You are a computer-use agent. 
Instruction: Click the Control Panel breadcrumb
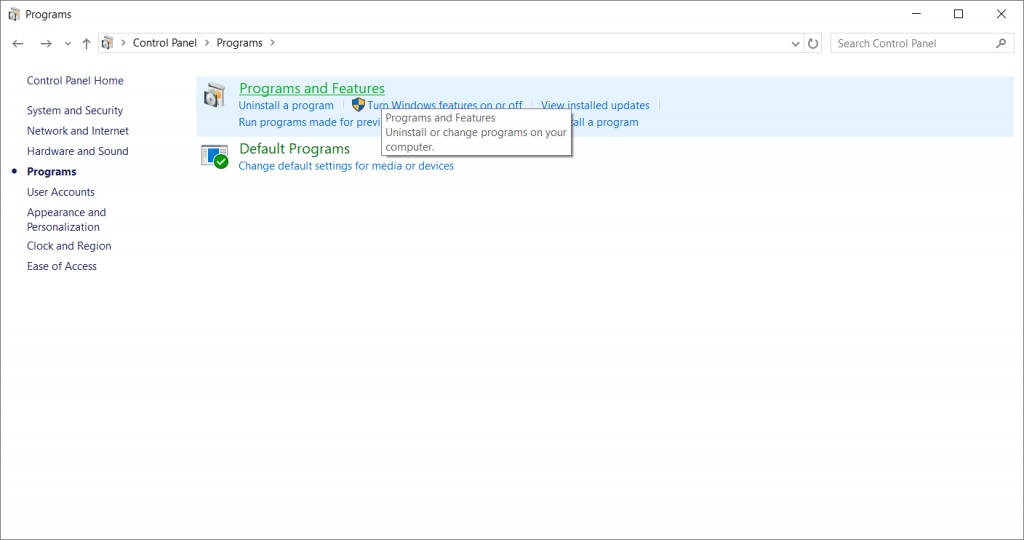(165, 43)
